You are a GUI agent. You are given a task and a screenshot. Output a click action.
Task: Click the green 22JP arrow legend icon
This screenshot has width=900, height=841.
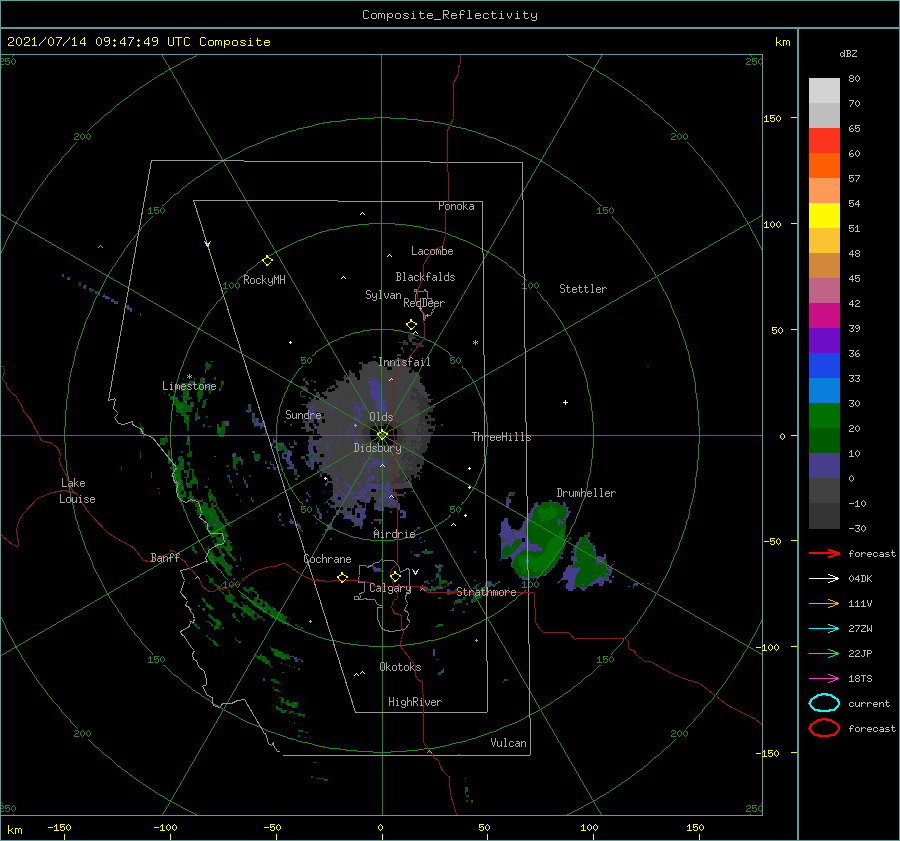824,653
